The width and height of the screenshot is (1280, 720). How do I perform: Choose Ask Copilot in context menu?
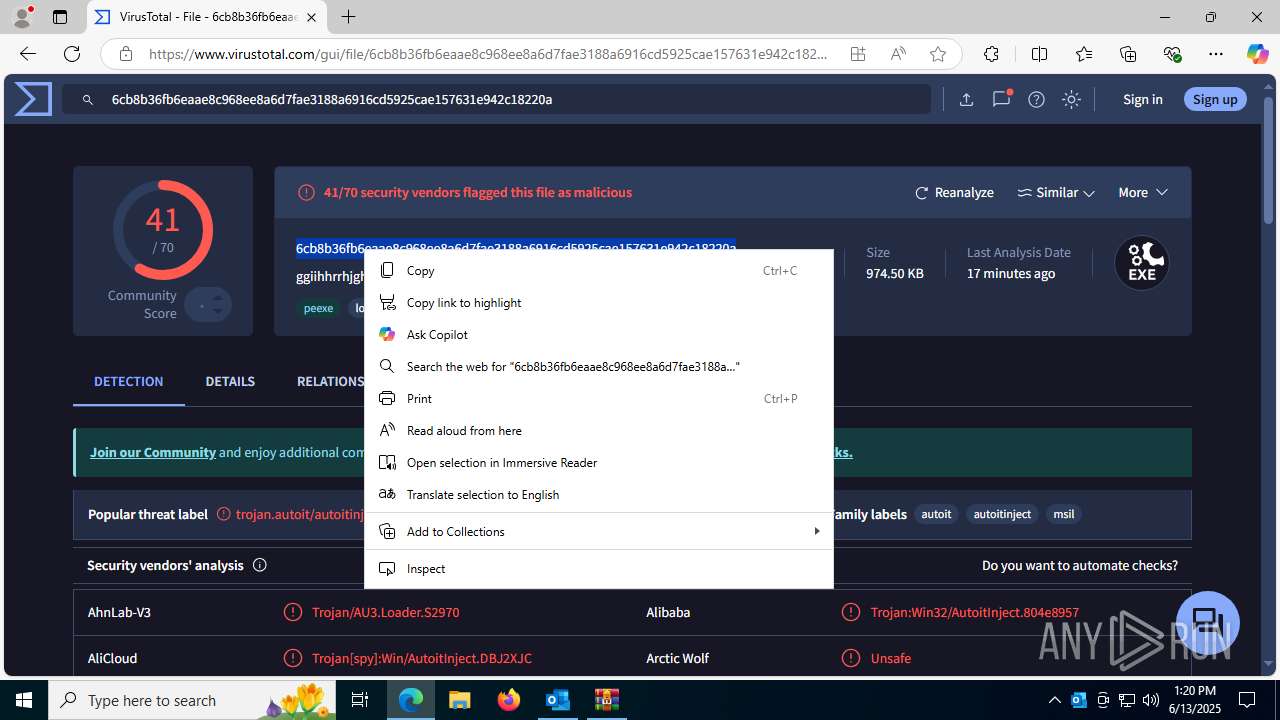click(x=598, y=334)
